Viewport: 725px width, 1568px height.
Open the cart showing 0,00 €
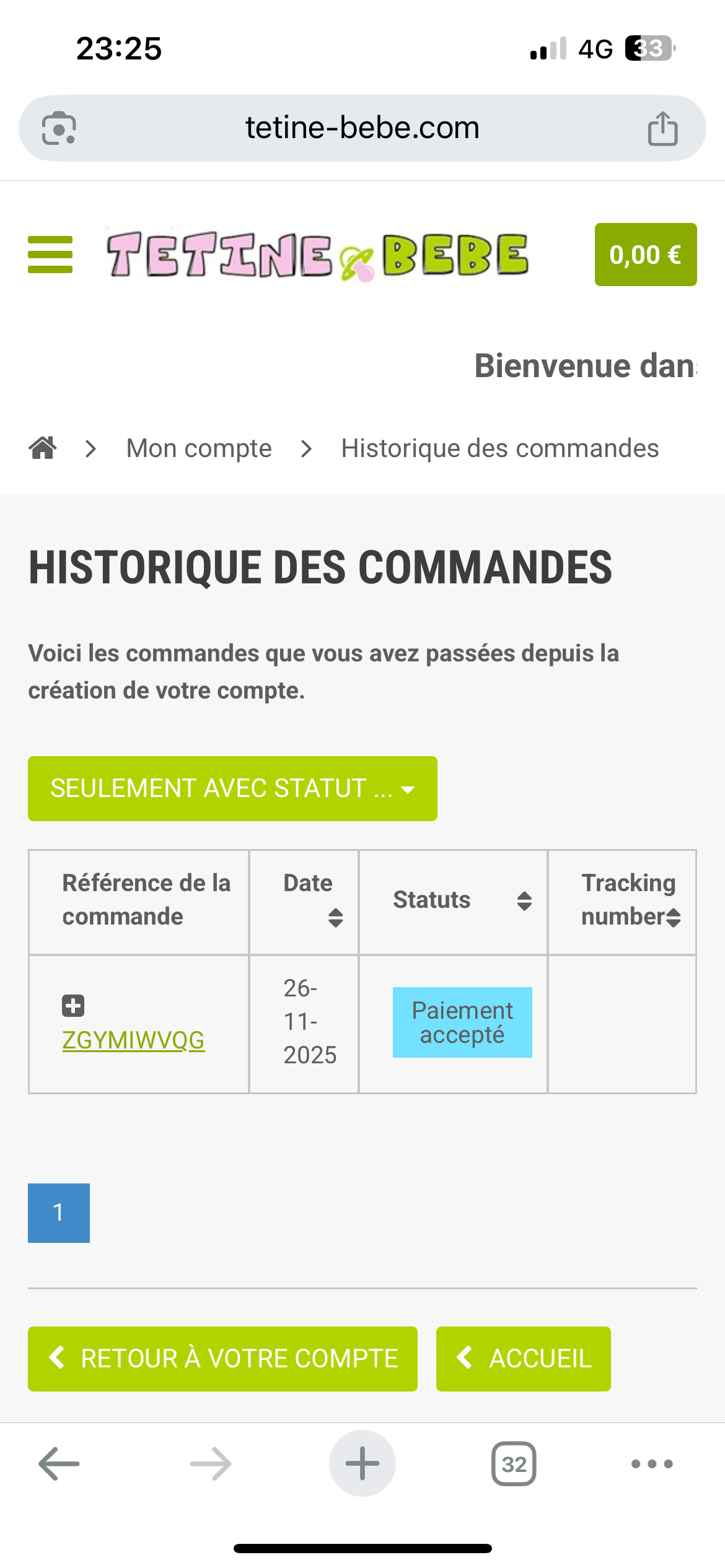tap(645, 255)
